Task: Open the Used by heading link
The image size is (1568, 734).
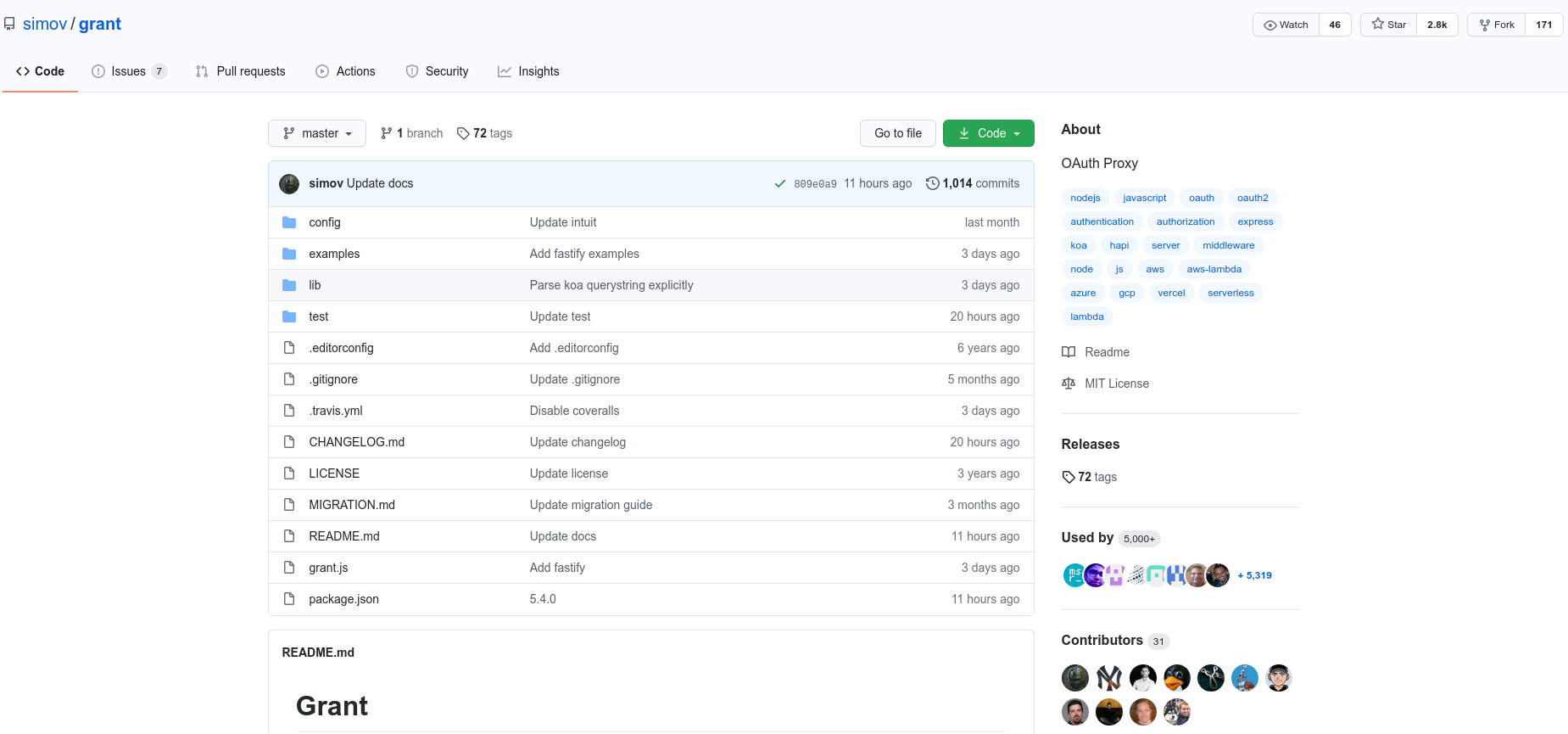Action: [x=1087, y=537]
